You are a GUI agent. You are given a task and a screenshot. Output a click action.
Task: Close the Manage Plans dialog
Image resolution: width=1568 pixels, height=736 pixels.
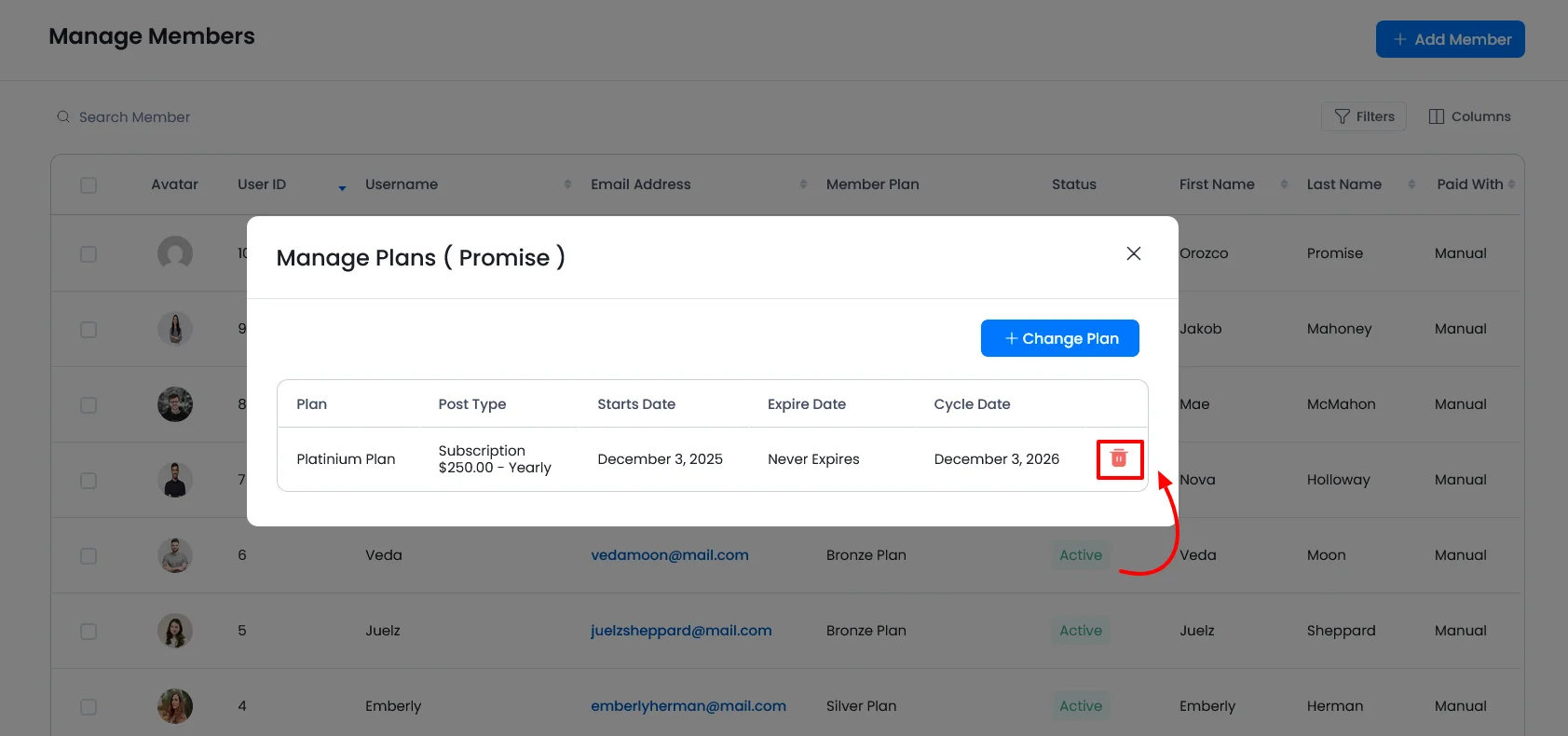(1133, 253)
